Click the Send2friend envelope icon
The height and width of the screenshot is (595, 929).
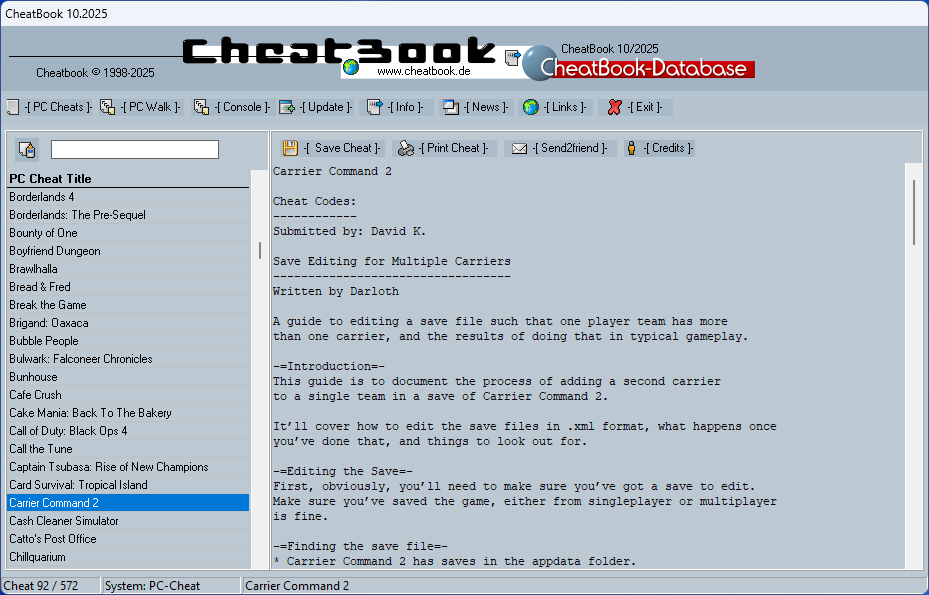click(x=519, y=148)
